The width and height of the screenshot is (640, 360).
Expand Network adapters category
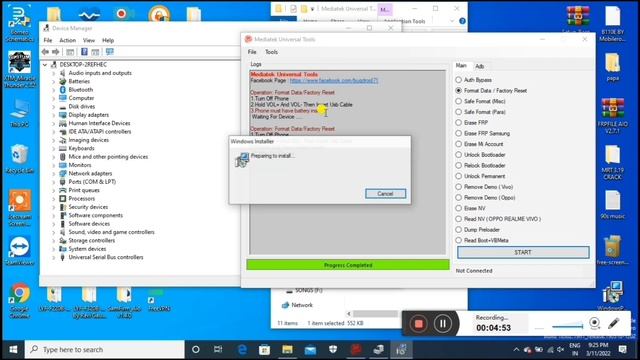pyautogui.click(x=53, y=173)
